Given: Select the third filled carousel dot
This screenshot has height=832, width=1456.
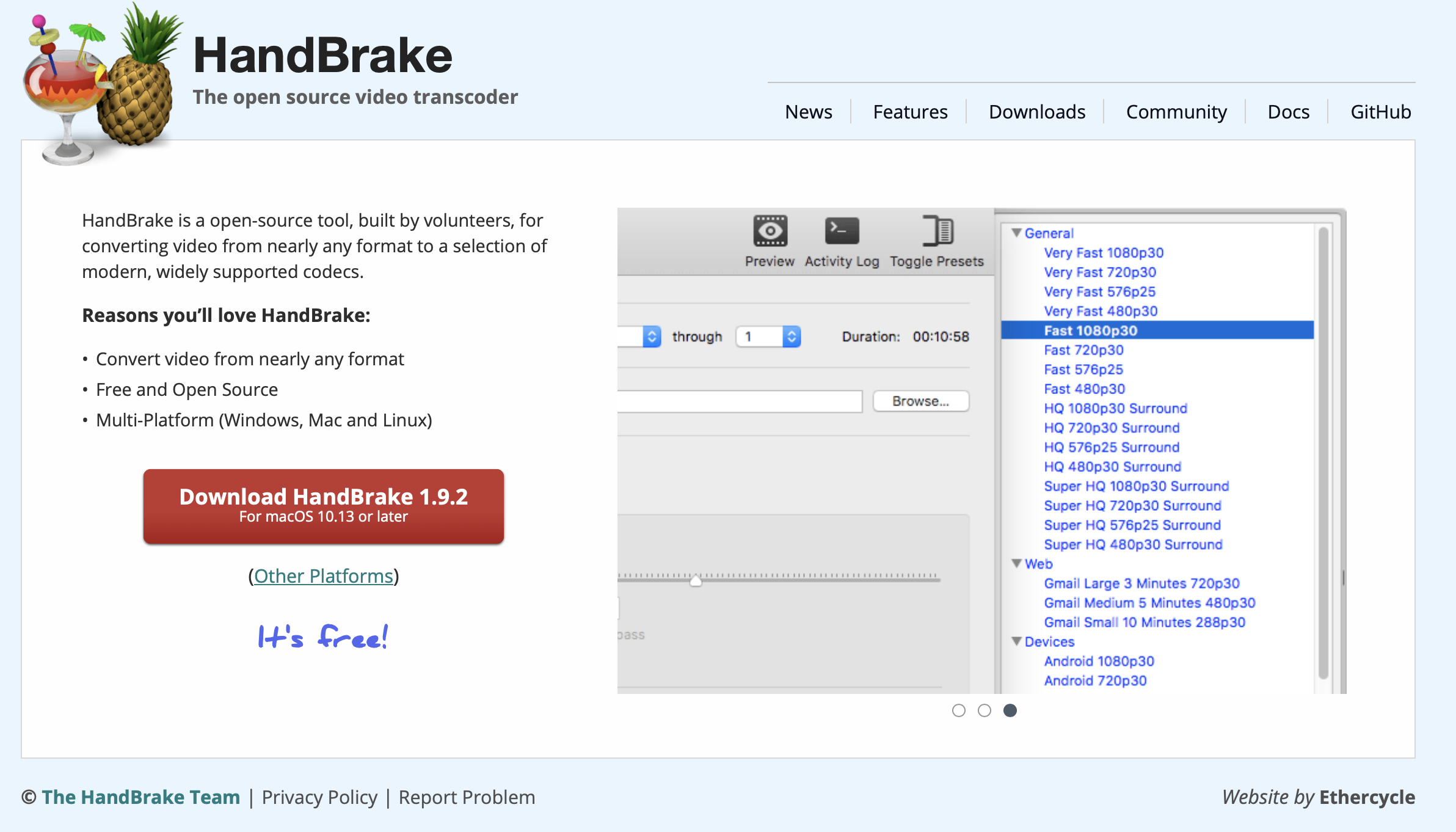Looking at the screenshot, I should click(x=1010, y=710).
